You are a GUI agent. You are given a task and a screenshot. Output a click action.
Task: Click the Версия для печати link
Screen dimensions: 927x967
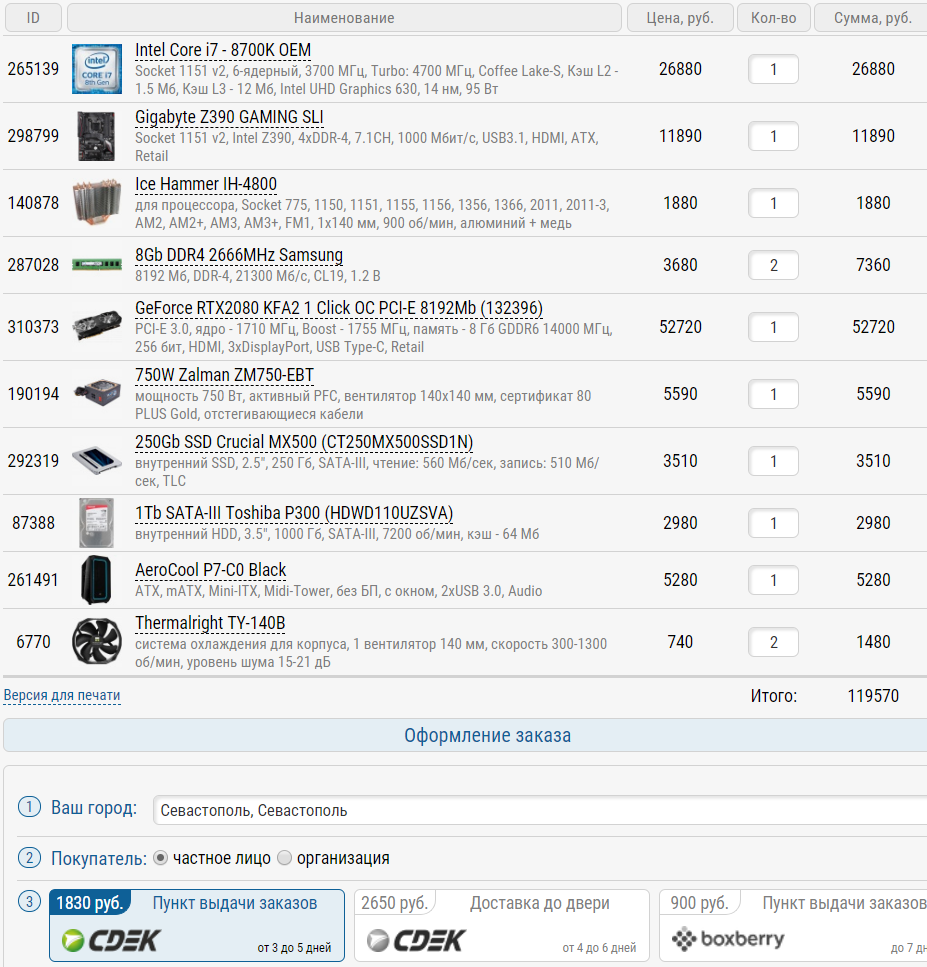pos(62,696)
